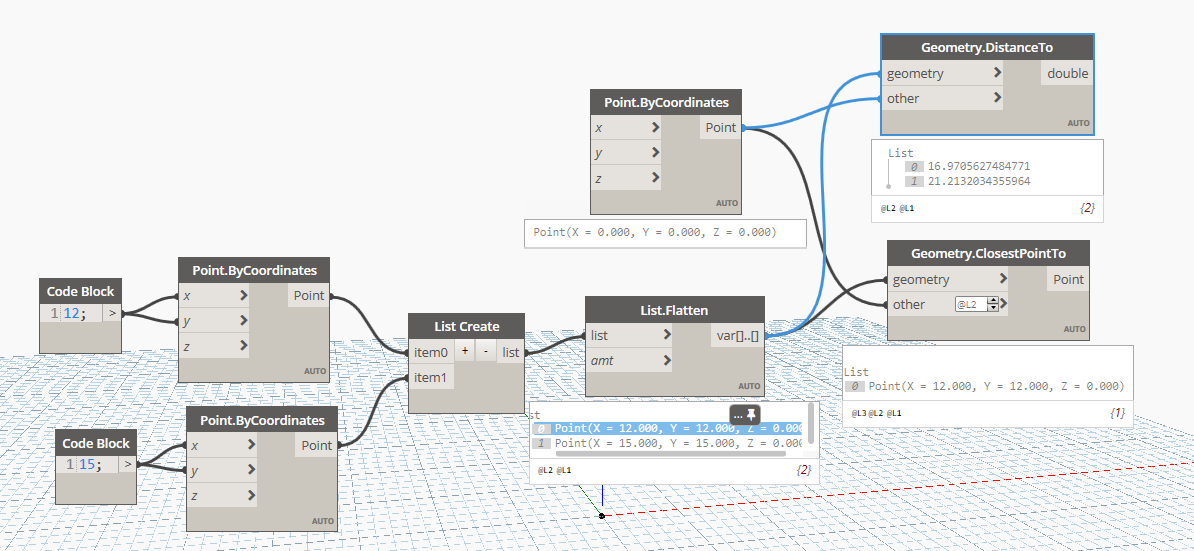This screenshot has width=1194, height=551.
Task: Click the ellipsis icon on List.Flatten preview
Action: pos(738,414)
